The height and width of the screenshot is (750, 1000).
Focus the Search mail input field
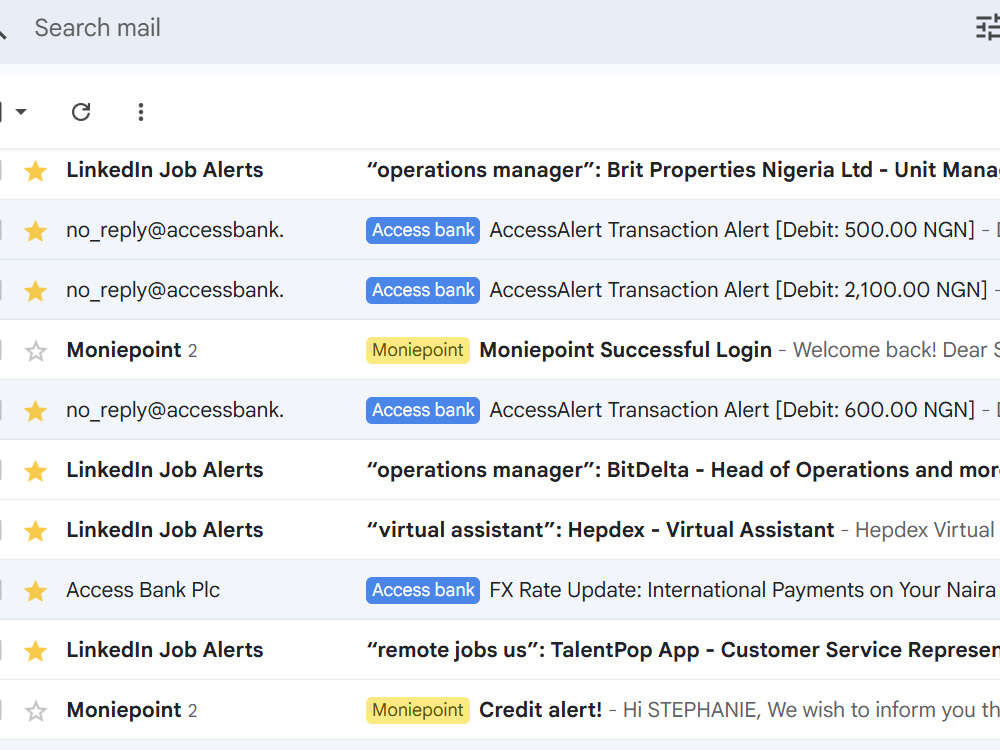click(497, 28)
